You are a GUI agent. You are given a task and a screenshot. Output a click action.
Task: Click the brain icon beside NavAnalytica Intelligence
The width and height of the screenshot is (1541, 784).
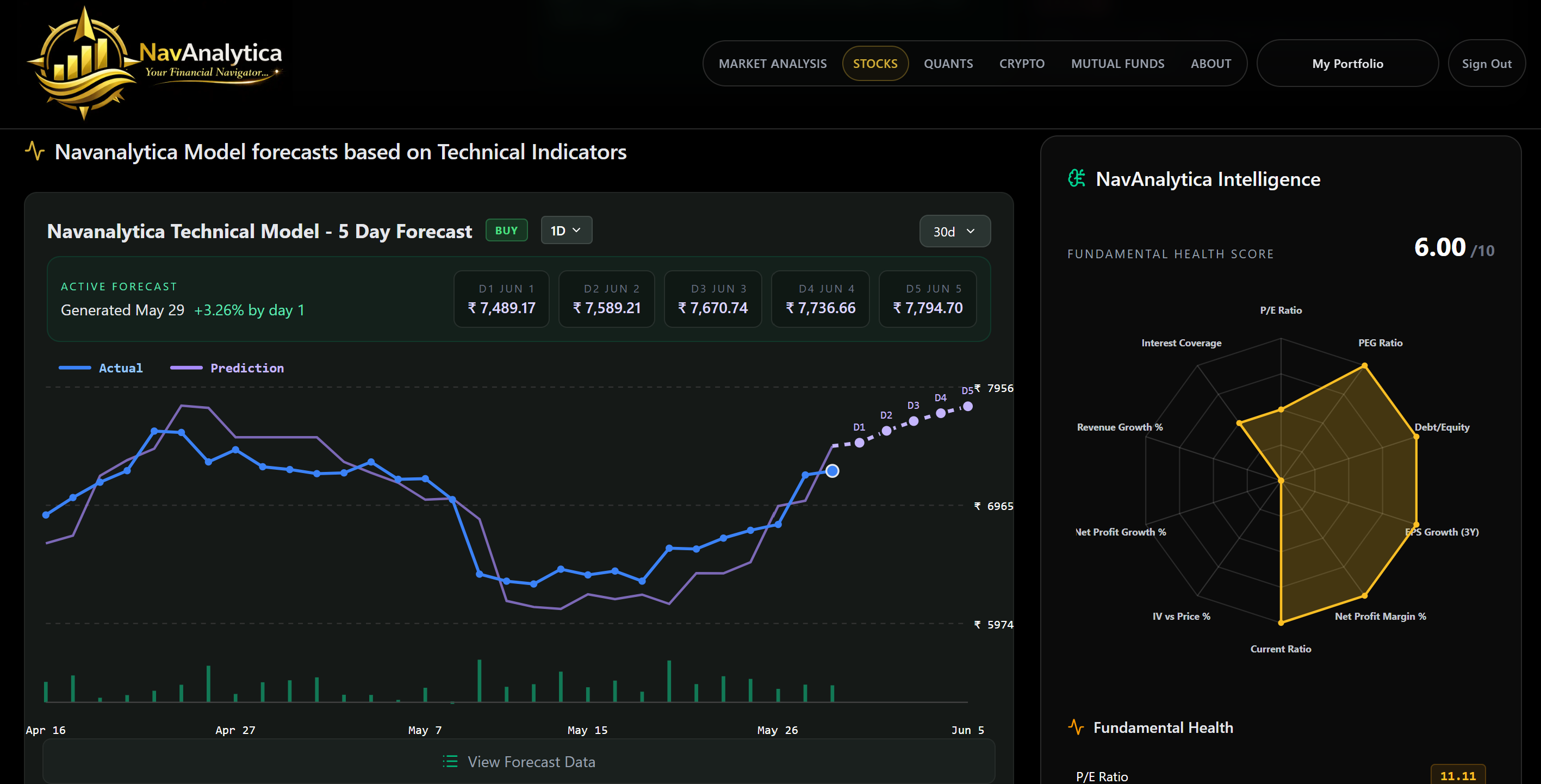point(1077,178)
